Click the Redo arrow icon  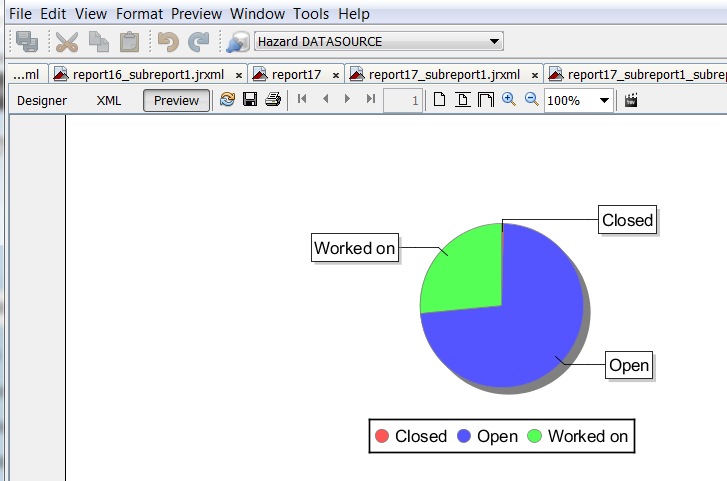[x=198, y=42]
